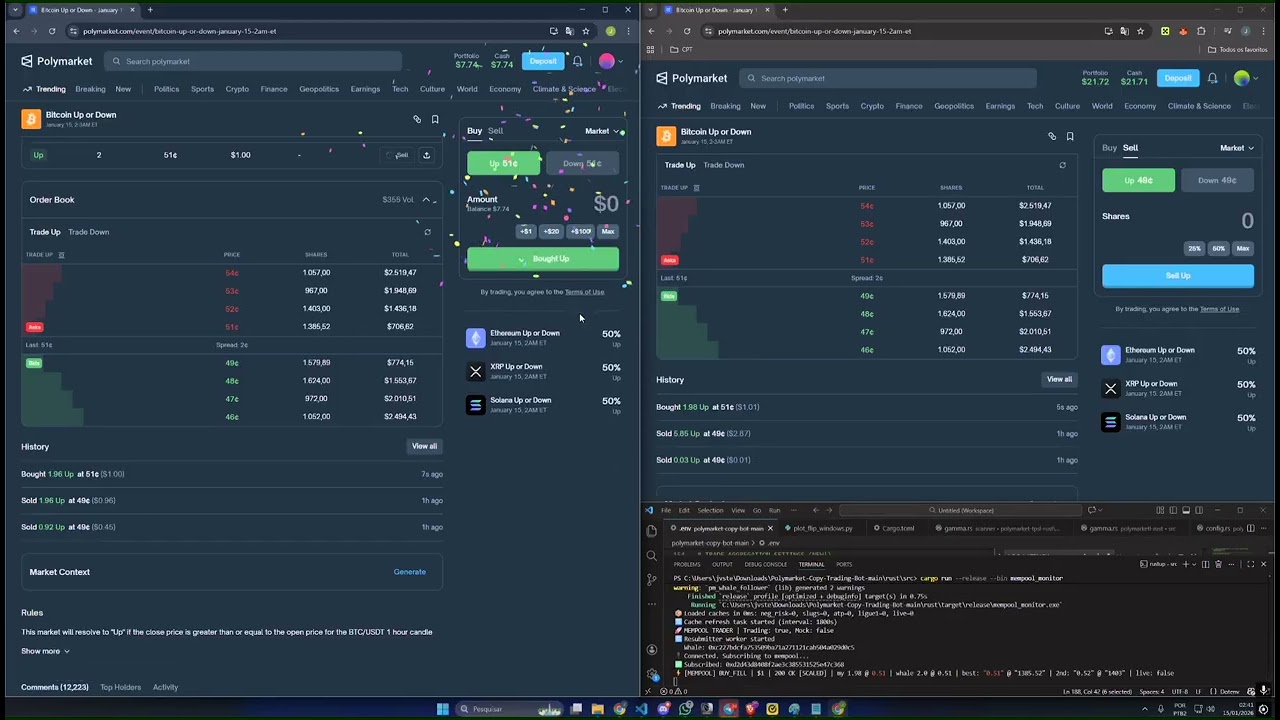Select Up 51¢ outcome in left window
1280x720 pixels.
tap(504, 163)
